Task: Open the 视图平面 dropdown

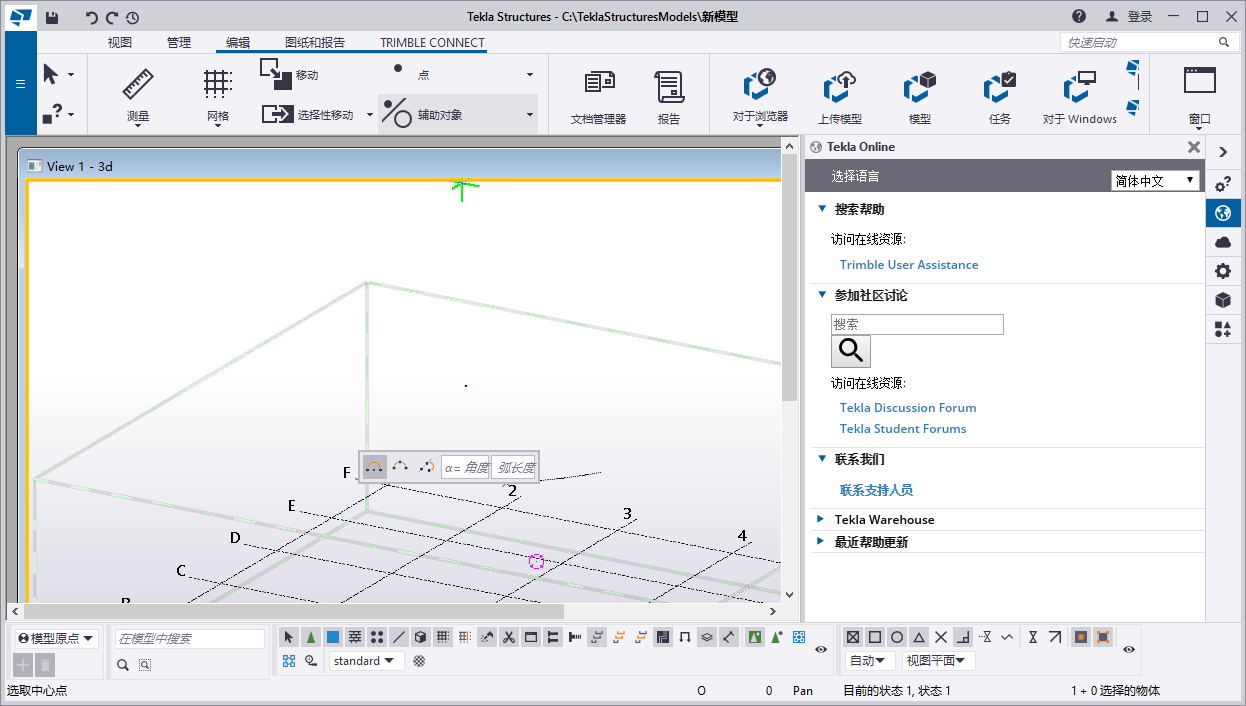Action: coord(939,661)
